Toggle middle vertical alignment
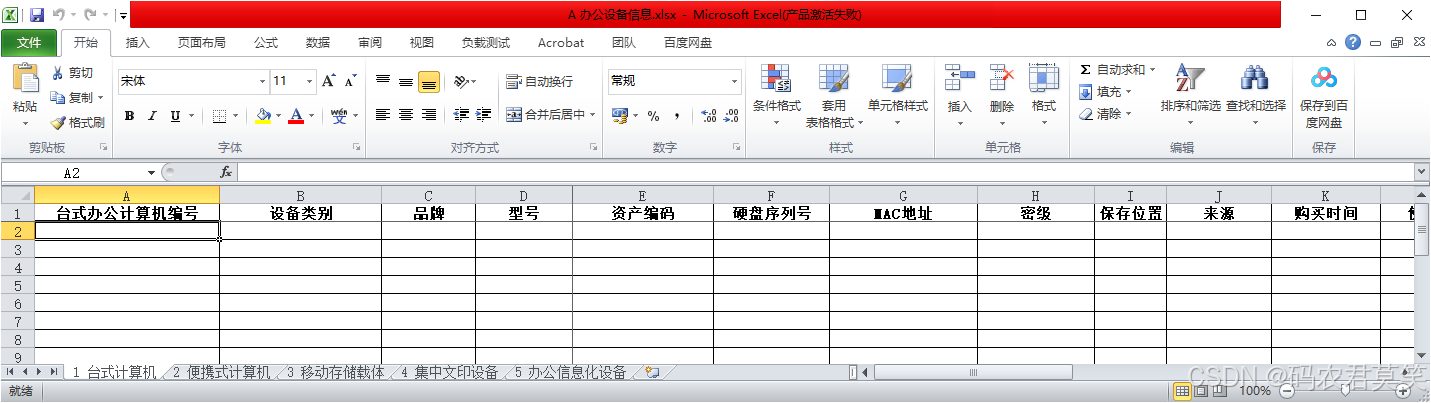This screenshot has height=403, width=1431. 406,81
